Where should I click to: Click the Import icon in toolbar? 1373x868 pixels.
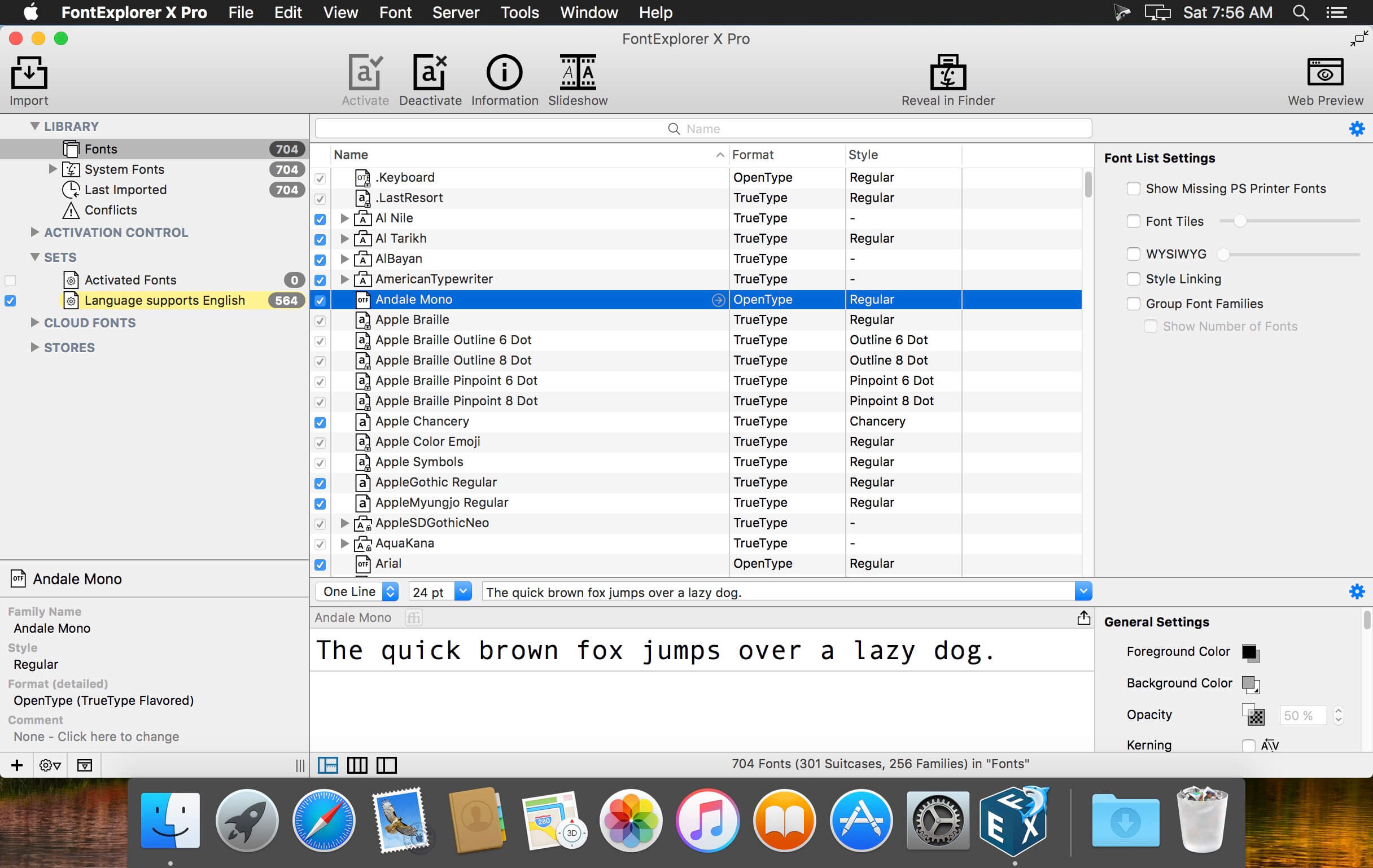pos(28,80)
